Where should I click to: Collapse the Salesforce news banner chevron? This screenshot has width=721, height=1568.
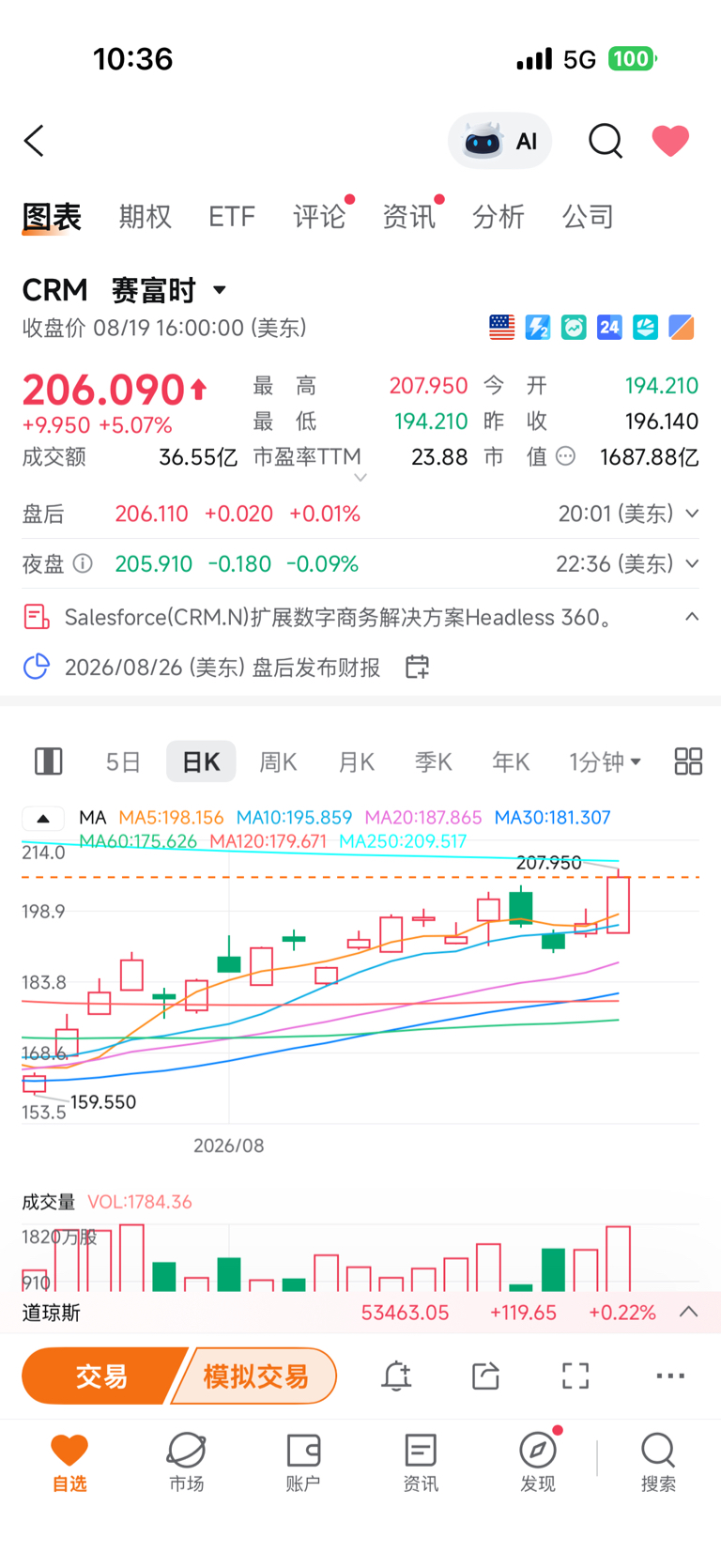[x=692, y=617]
